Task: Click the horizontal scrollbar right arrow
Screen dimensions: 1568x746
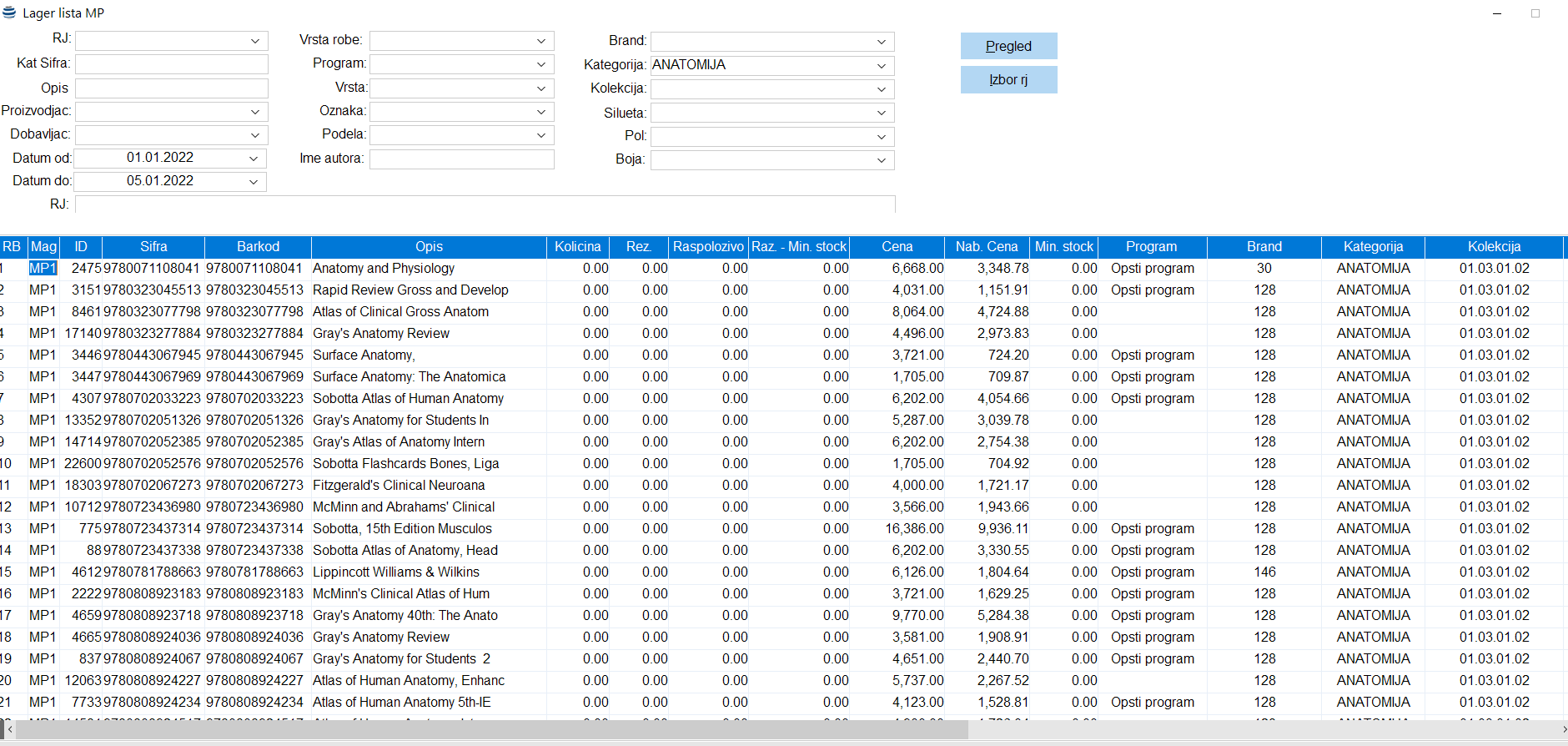Action: tap(1562, 730)
